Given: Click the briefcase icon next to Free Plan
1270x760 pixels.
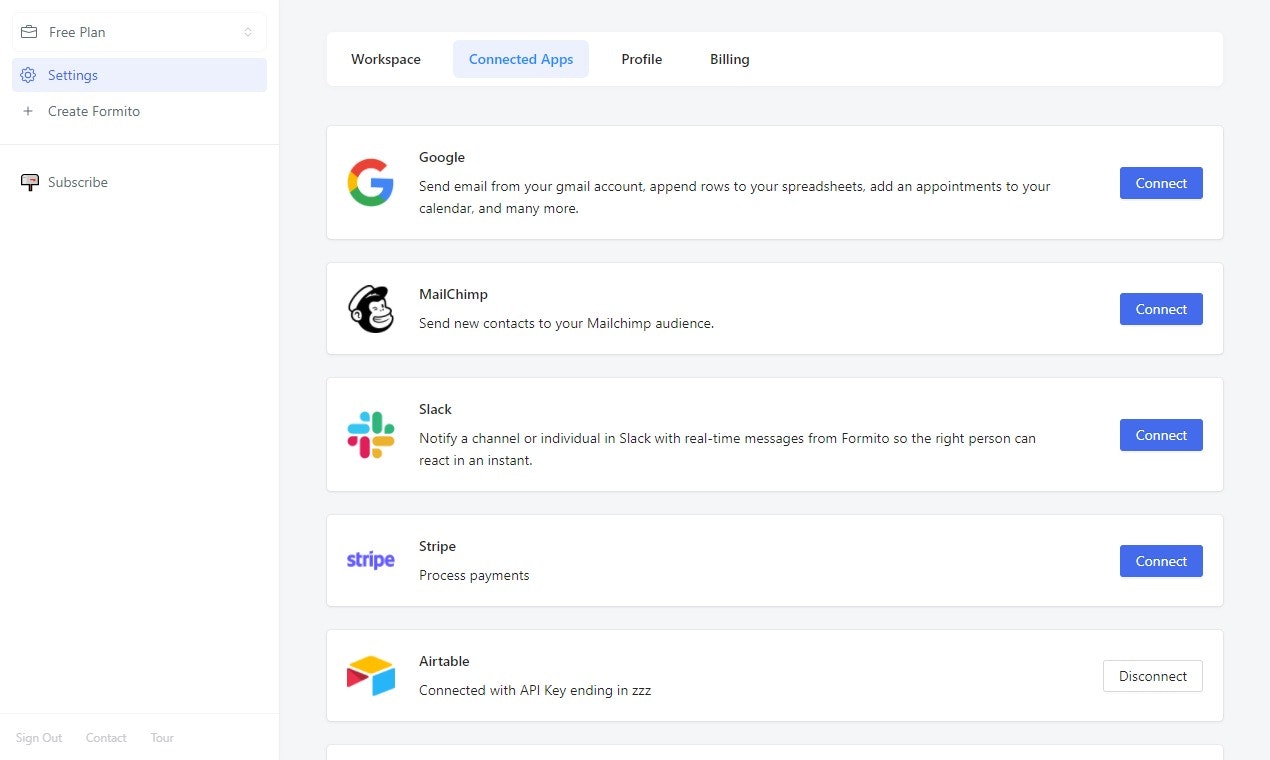Looking at the screenshot, I should (29, 31).
